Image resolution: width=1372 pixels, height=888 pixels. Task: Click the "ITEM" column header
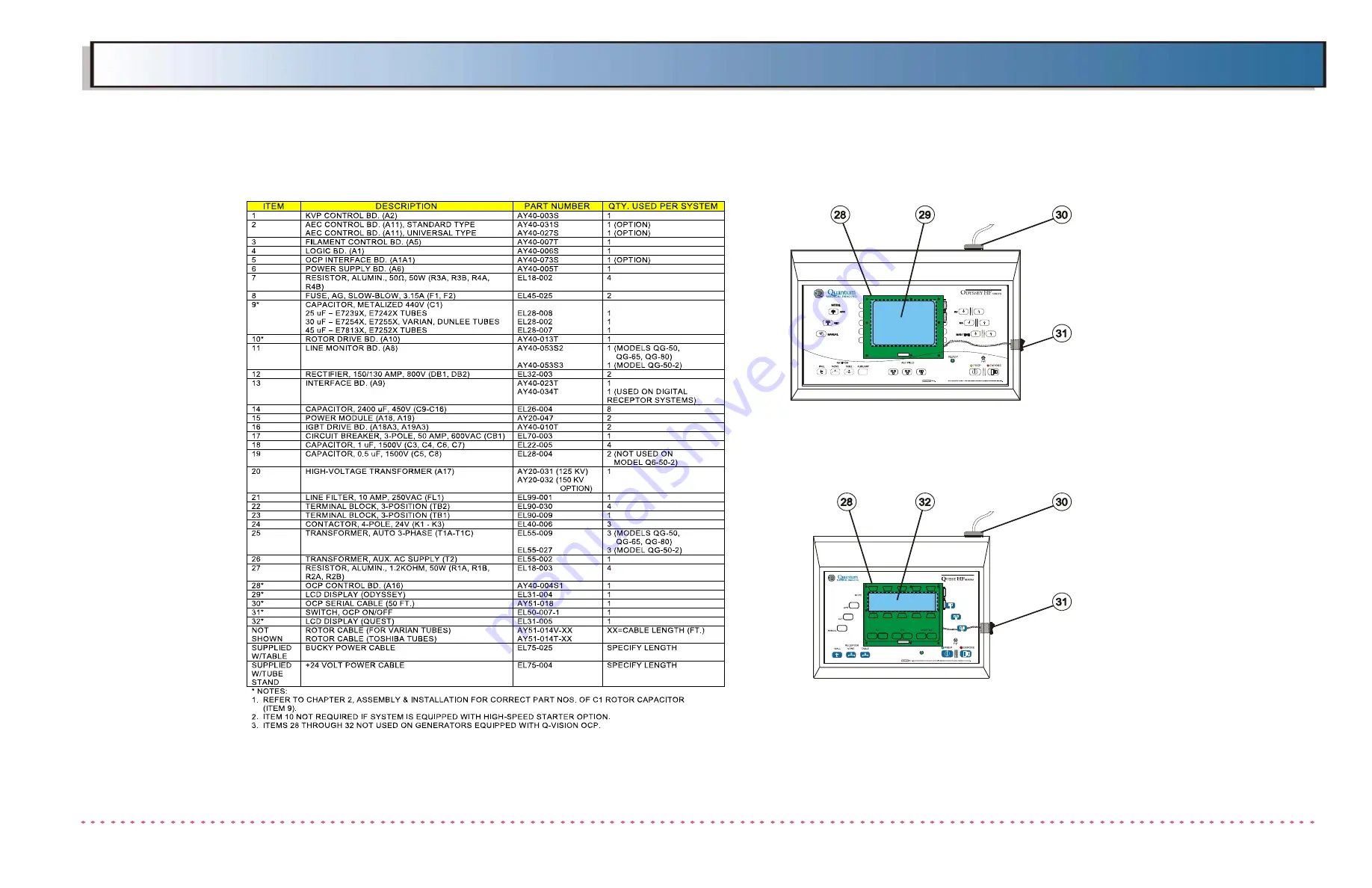(274, 206)
